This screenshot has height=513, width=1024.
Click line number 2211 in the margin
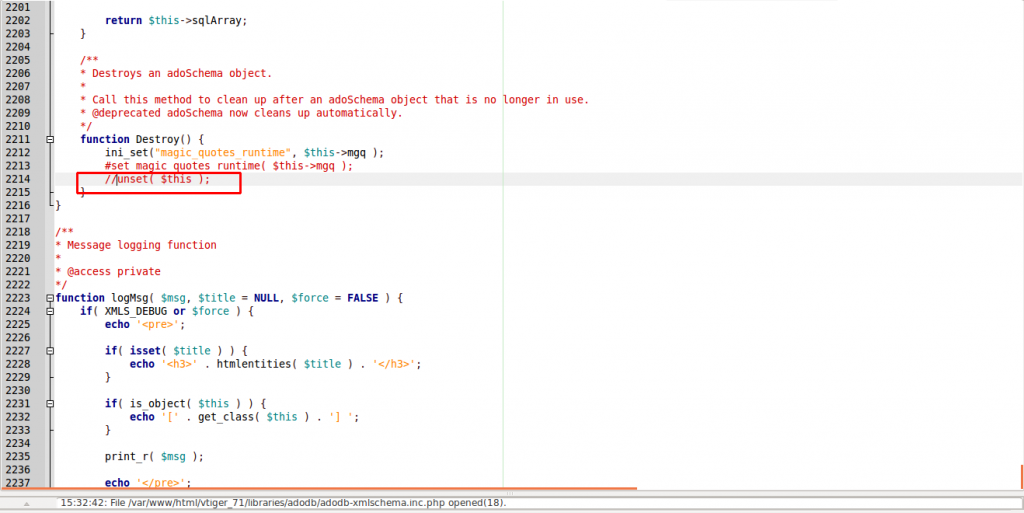pos(21,139)
